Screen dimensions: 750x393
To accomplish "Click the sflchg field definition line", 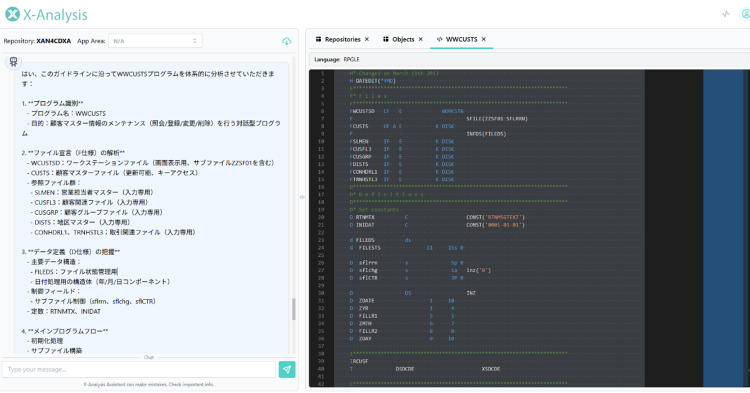I will pos(420,270).
